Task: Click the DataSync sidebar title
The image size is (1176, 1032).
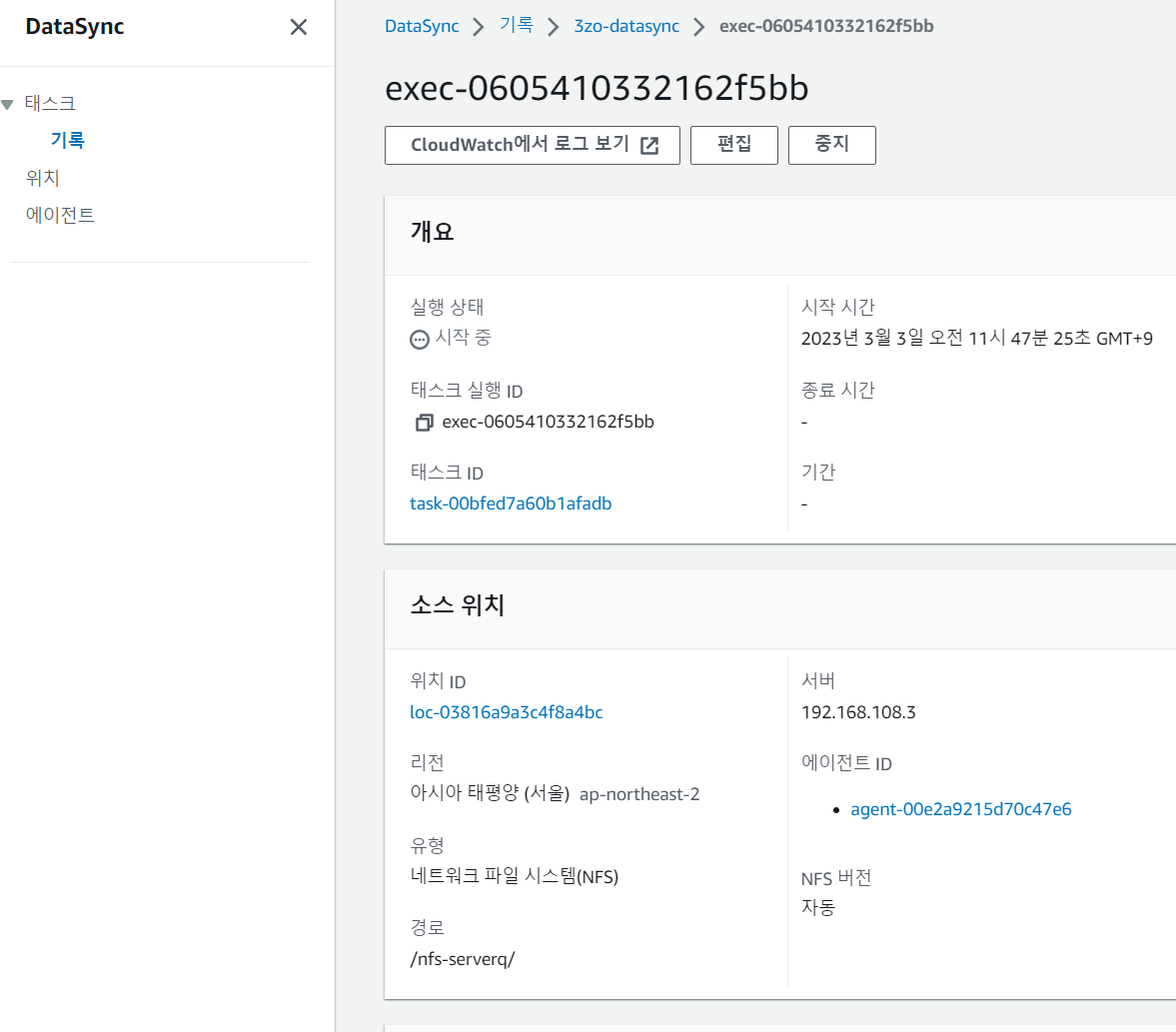Action: 74,27
